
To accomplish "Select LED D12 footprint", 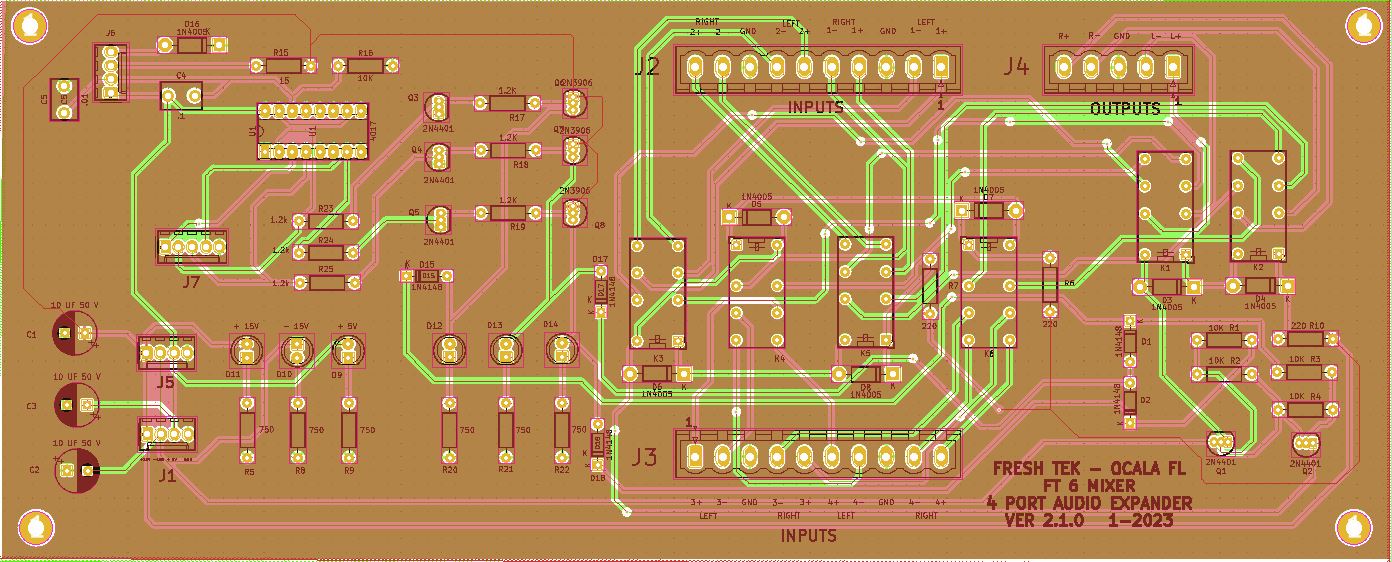I will [450, 349].
